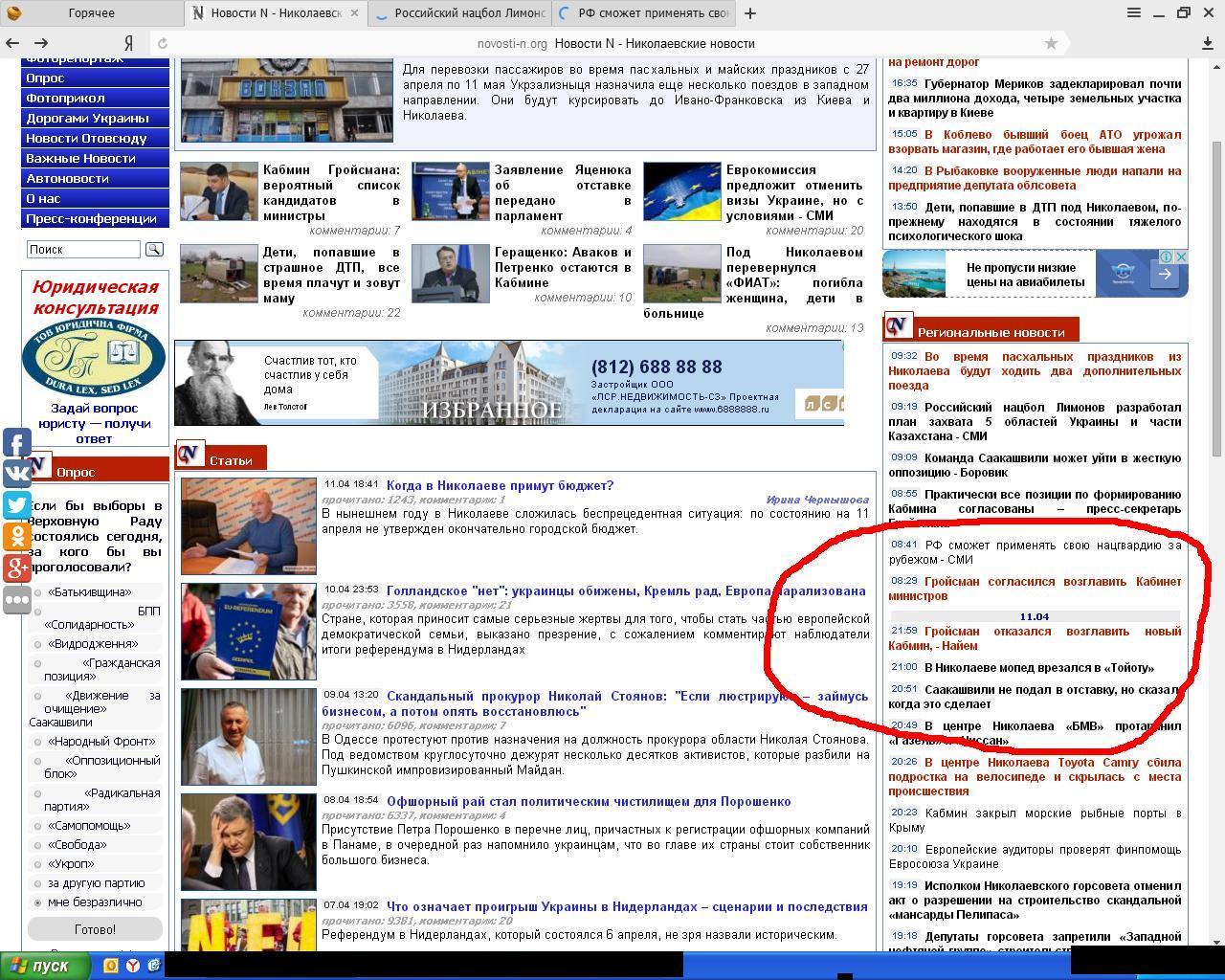The height and width of the screenshot is (980, 1225).
Task: Click the Google+ share icon
Action: 16,568
